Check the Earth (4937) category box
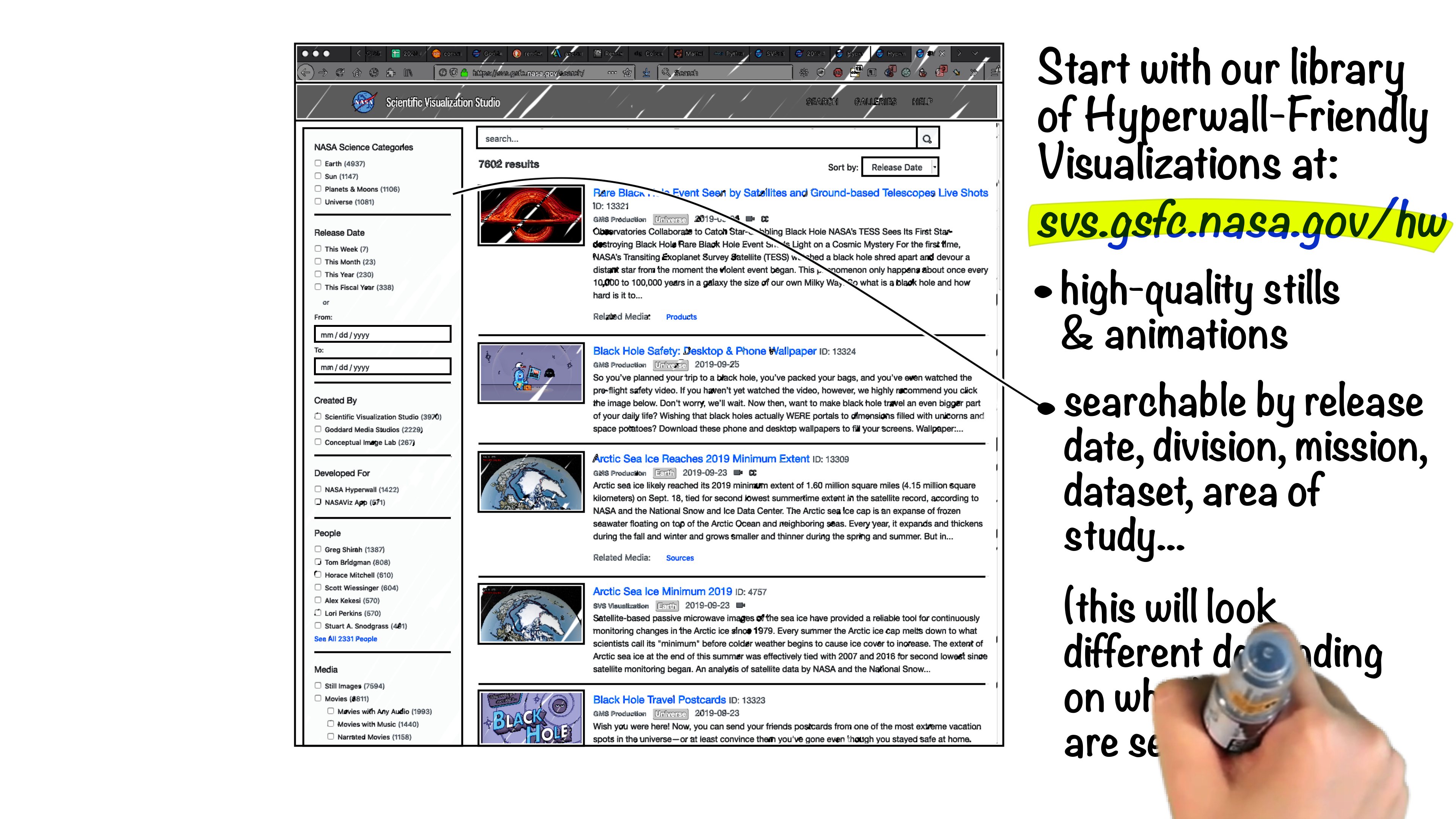1456x819 pixels. [318, 163]
